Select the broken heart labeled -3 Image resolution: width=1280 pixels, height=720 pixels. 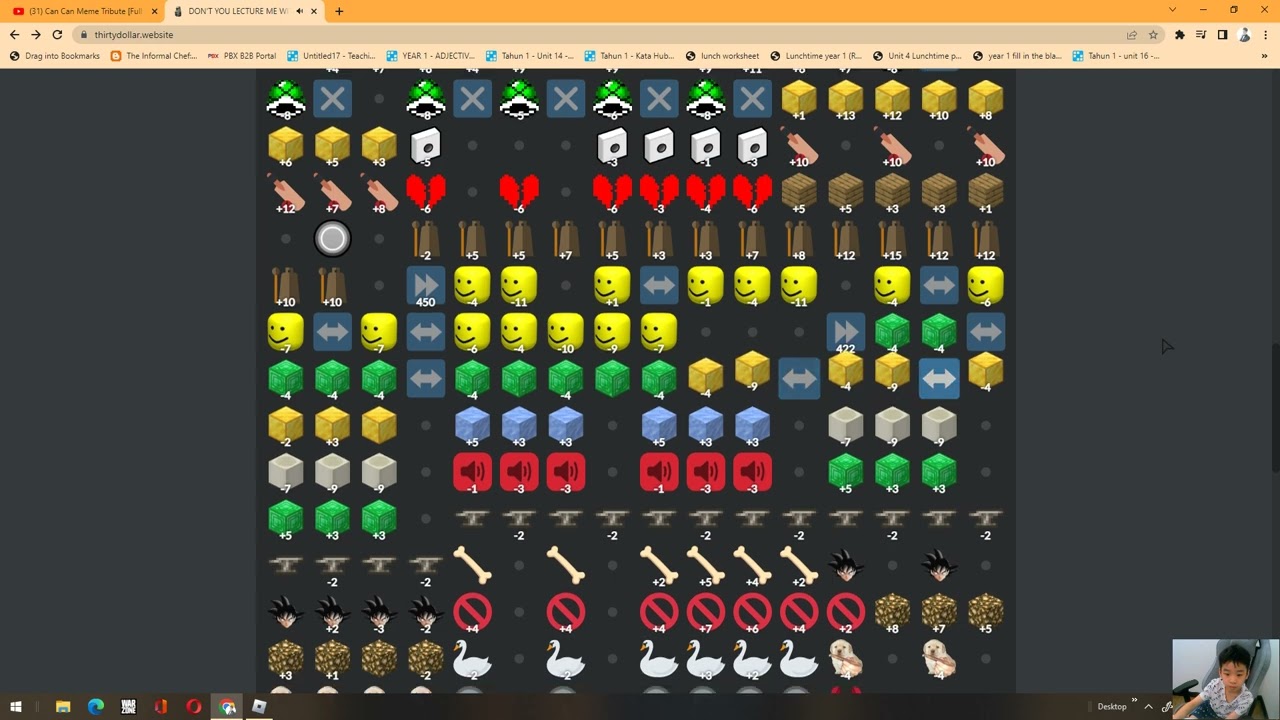pos(659,193)
